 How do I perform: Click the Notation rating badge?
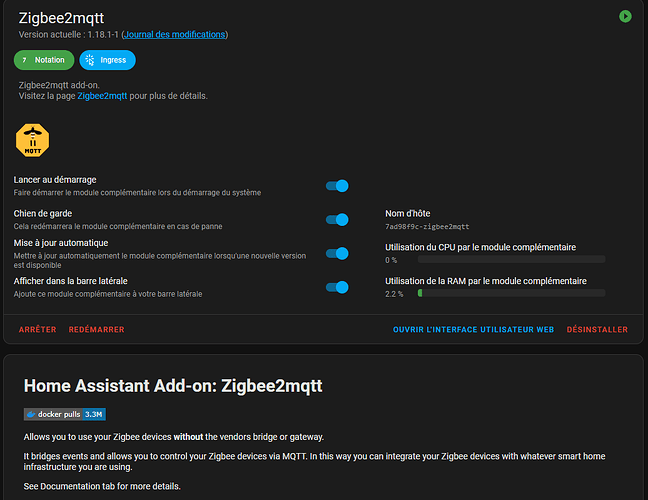(44, 60)
